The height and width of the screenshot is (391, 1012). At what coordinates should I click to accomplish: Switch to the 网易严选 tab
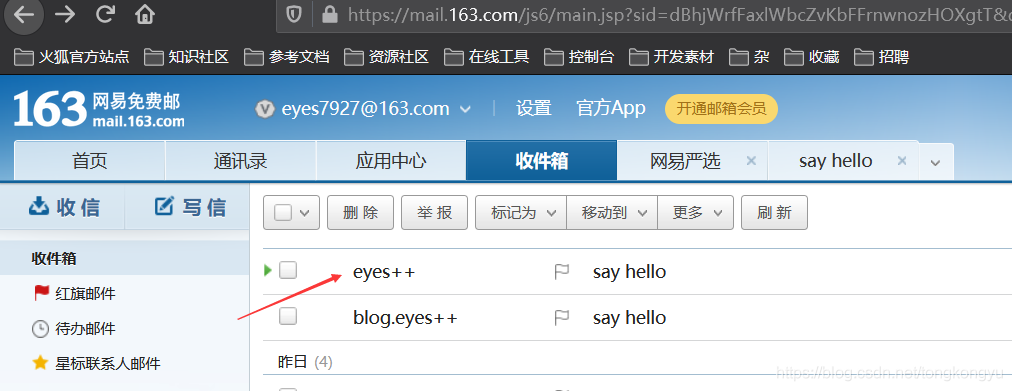(685, 161)
